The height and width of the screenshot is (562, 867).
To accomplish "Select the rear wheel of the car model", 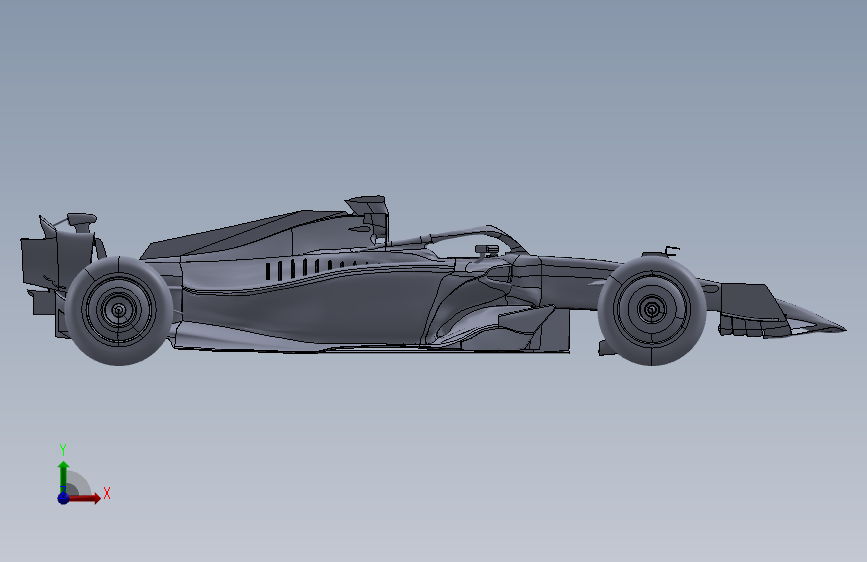I will point(119,310).
